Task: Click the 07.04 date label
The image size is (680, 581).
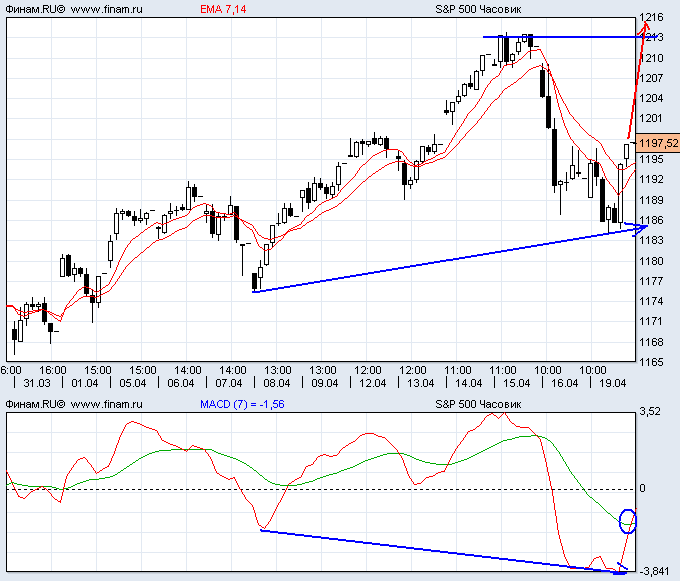Action: click(229, 383)
